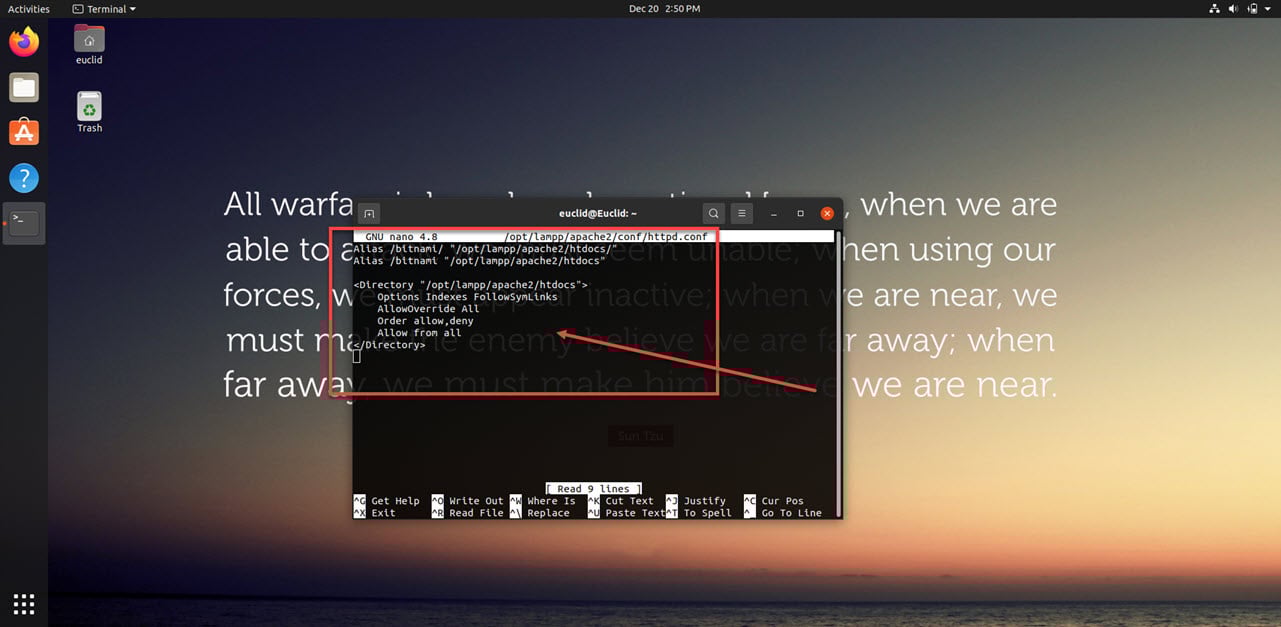
Task: Click the "^T To Spell" nano shortcut
Action: pos(699,513)
